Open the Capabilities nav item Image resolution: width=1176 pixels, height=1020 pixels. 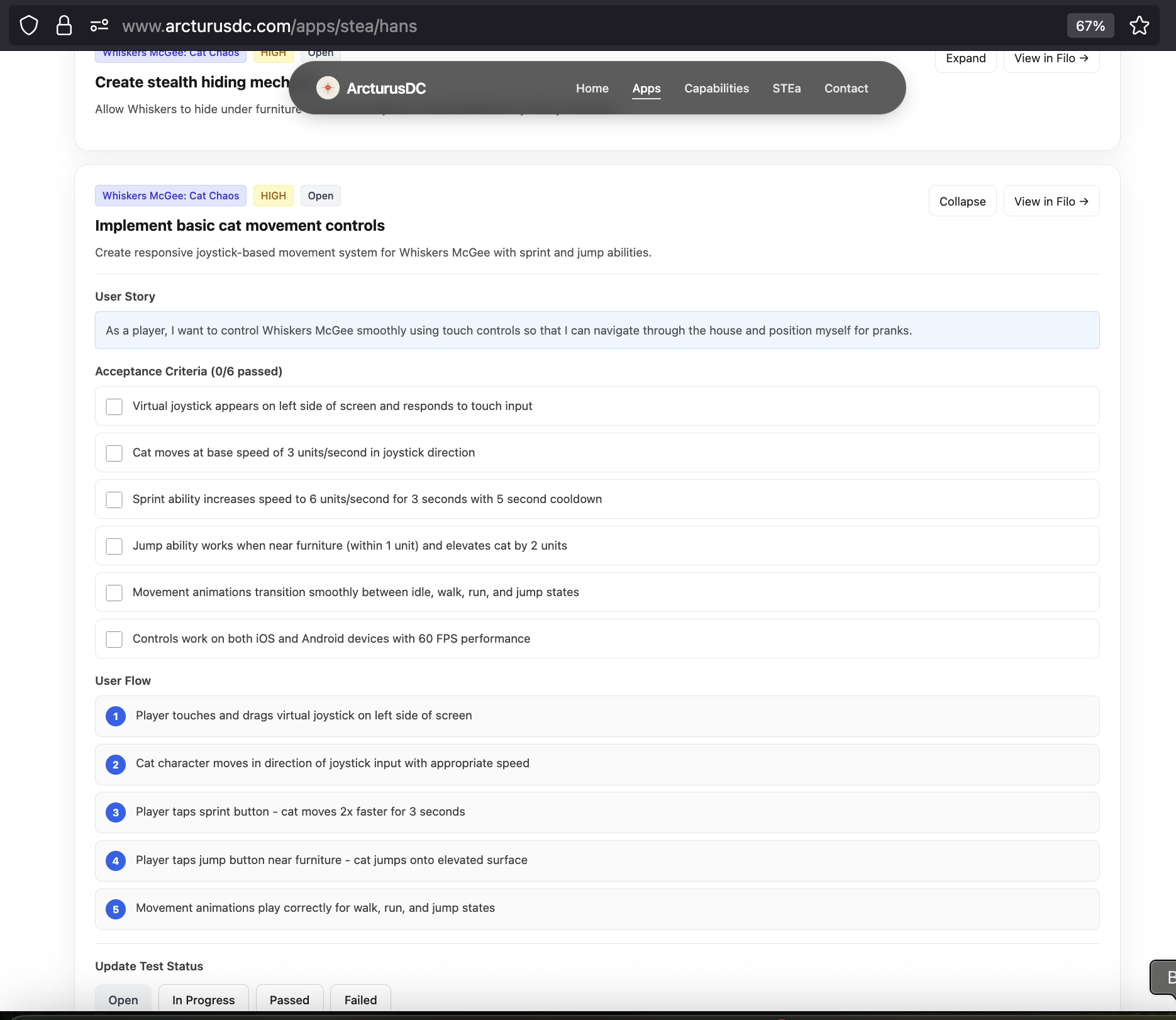[x=716, y=89]
